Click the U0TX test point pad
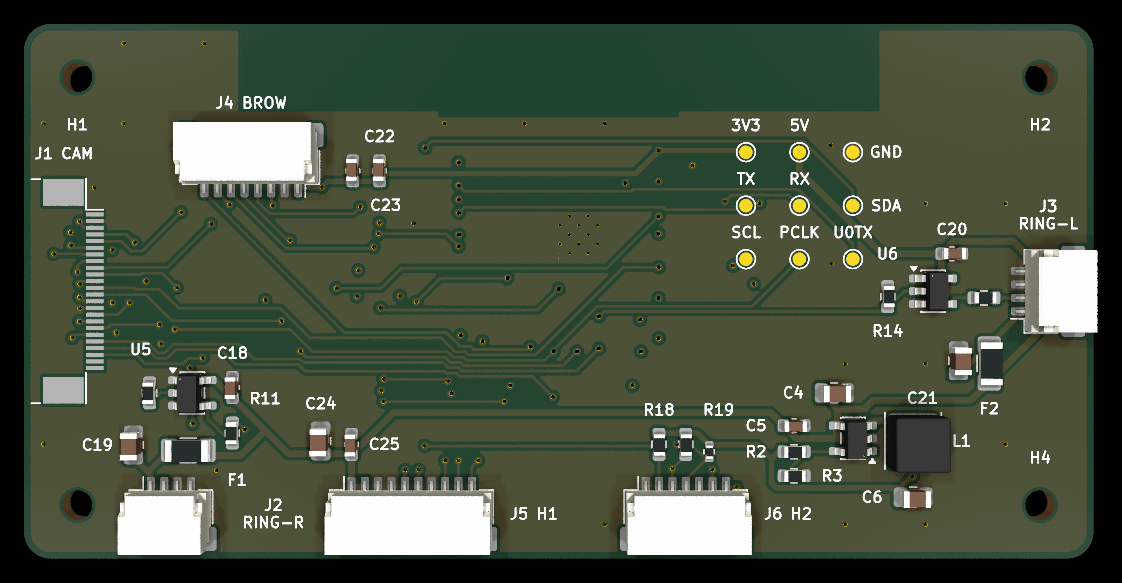 [852, 259]
